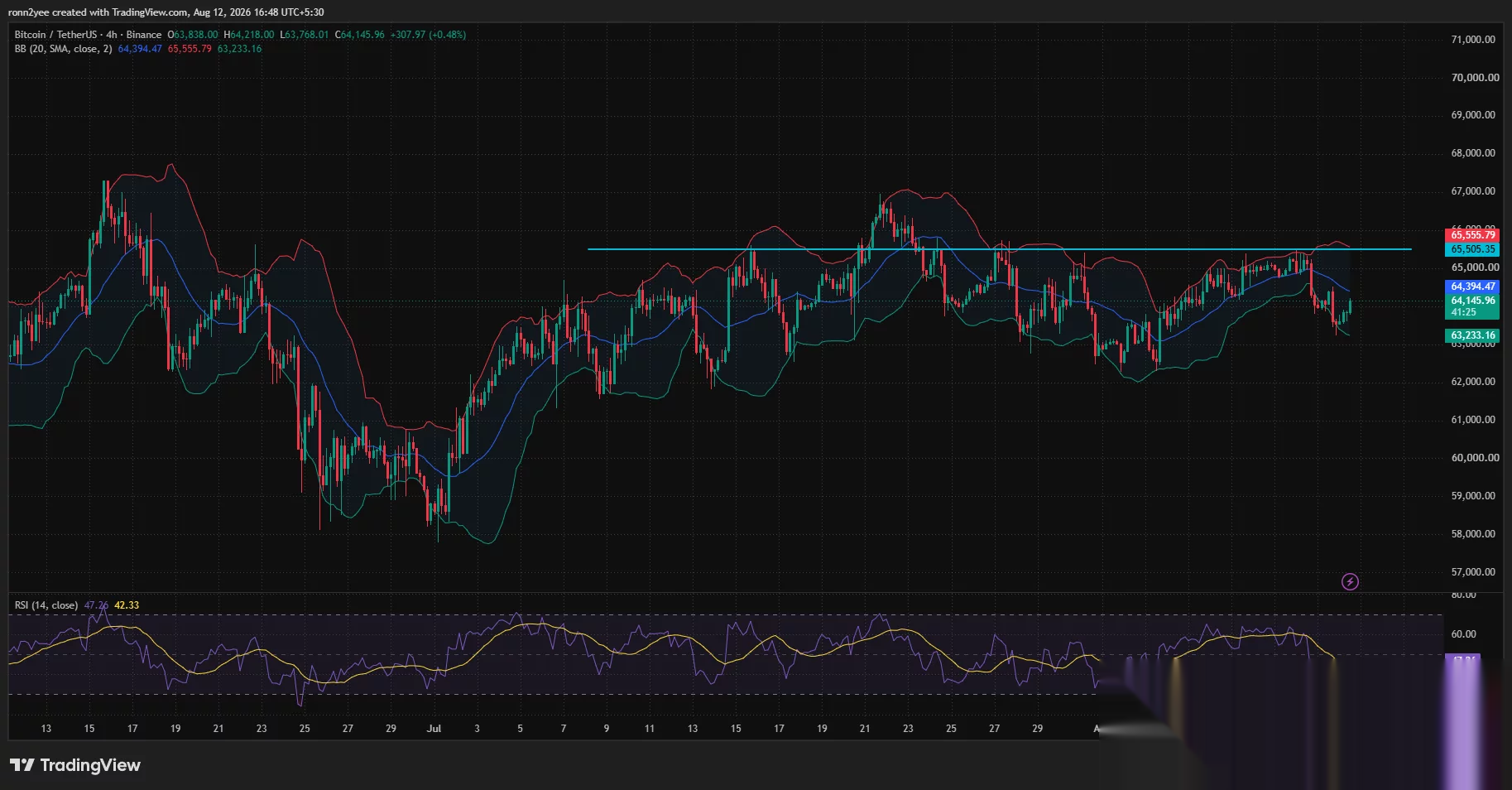The width and height of the screenshot is (1512, 790).
Task: Click the 68,000.00 price scale label
Action: (1473, 153)
